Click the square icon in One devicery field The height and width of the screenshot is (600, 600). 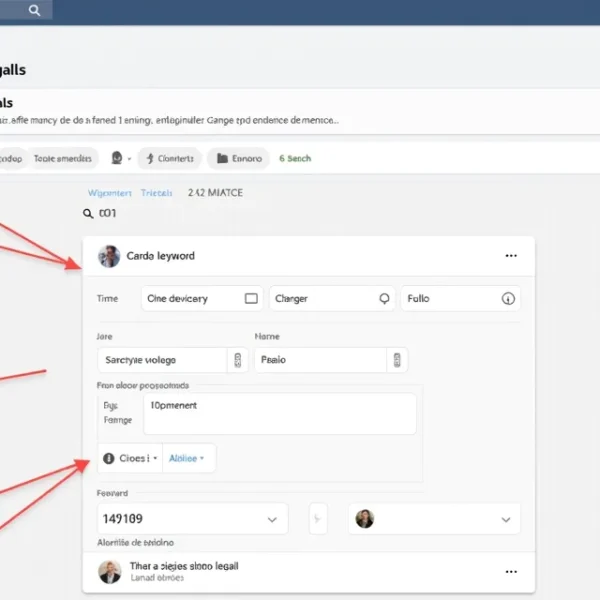[x=251, y=298]
